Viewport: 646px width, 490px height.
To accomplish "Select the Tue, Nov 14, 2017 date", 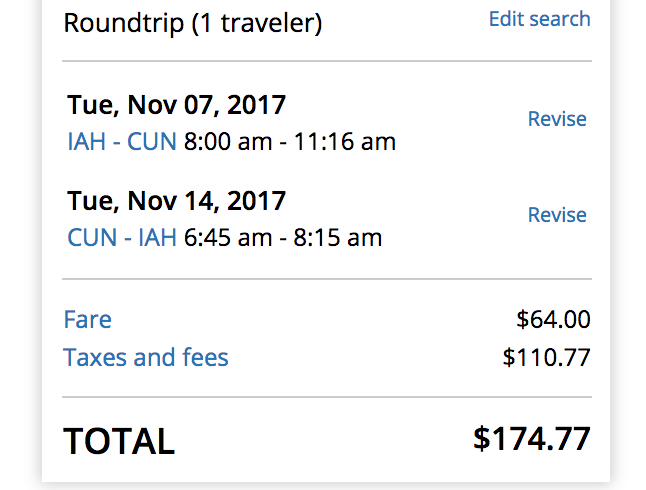I will pos(176,201).
